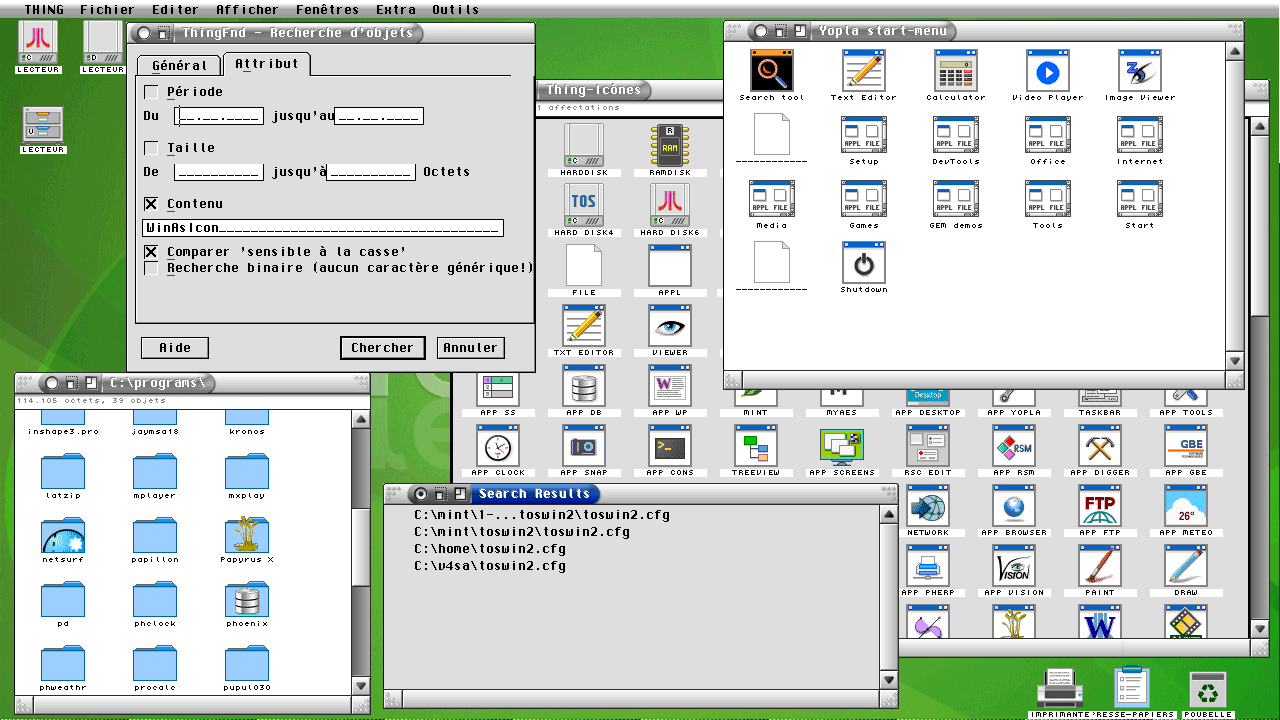Toggle Recherche binaire checkbox

(152, 268)
